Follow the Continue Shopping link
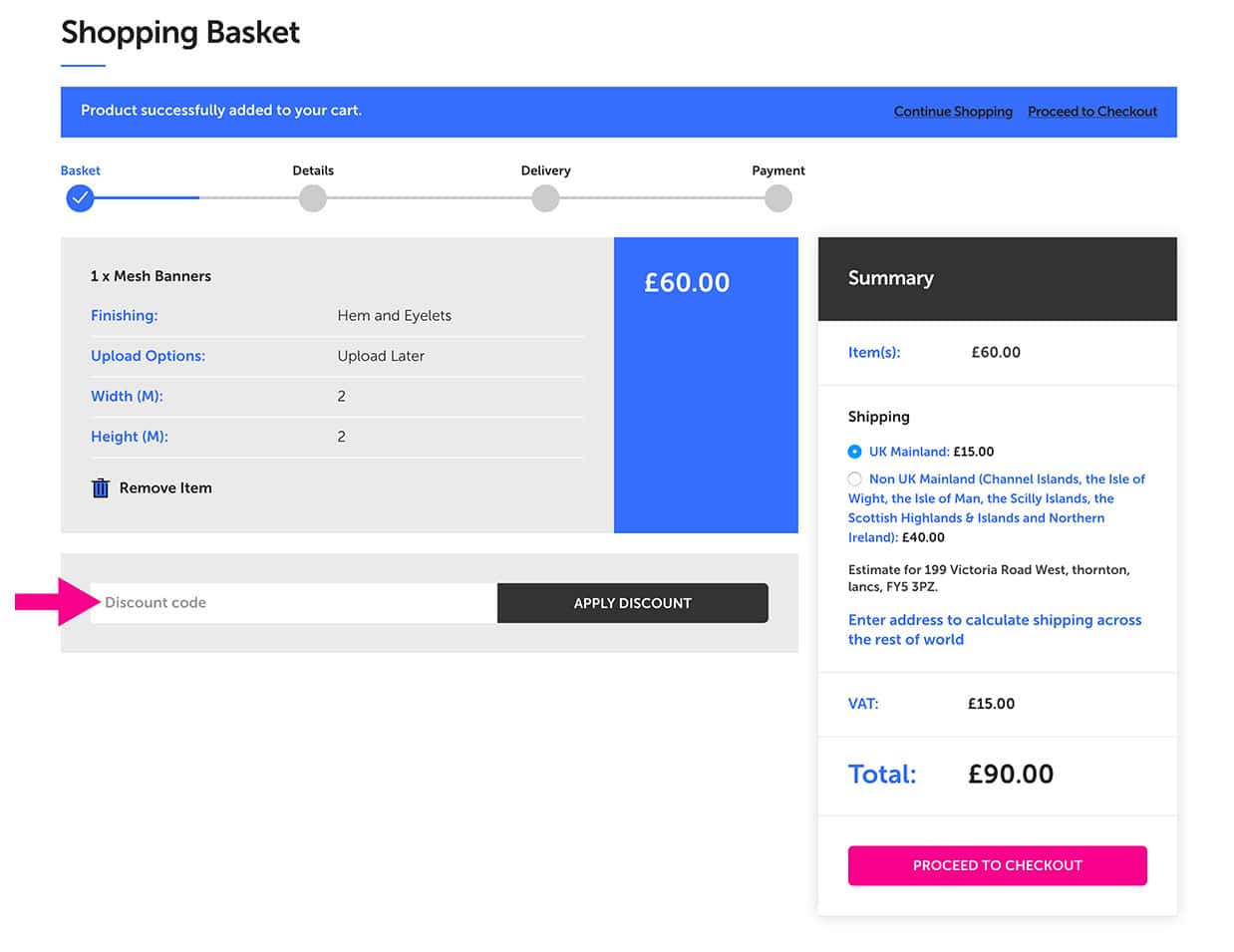 pyautogui.click(x=952, y=112)
